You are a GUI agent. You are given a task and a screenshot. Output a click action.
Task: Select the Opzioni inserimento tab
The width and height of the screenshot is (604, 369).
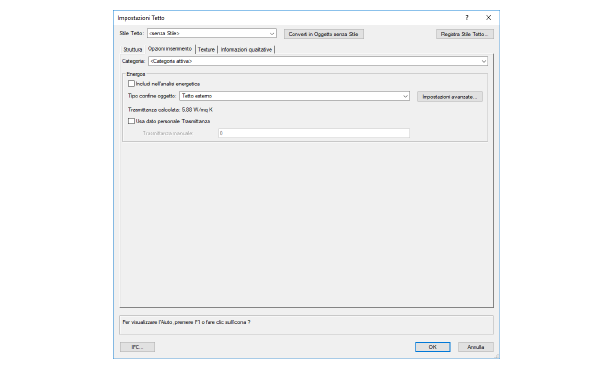[x=170, y=49]
